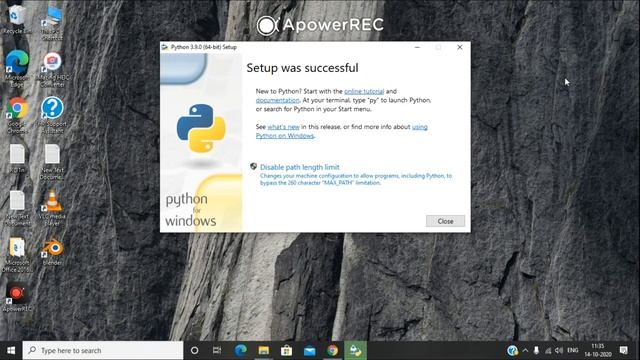Open the online tutorial link
Image resolution: width=640 pixels, height=360 pixels.
pyautogui.click(x=364, y=91)
